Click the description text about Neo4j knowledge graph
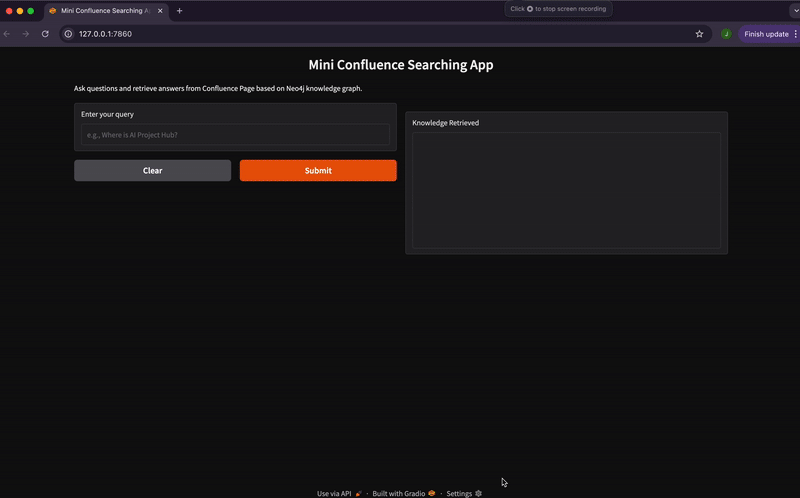Image resolution: width=800 pixels, height=498 pixels. click(218, 88)
